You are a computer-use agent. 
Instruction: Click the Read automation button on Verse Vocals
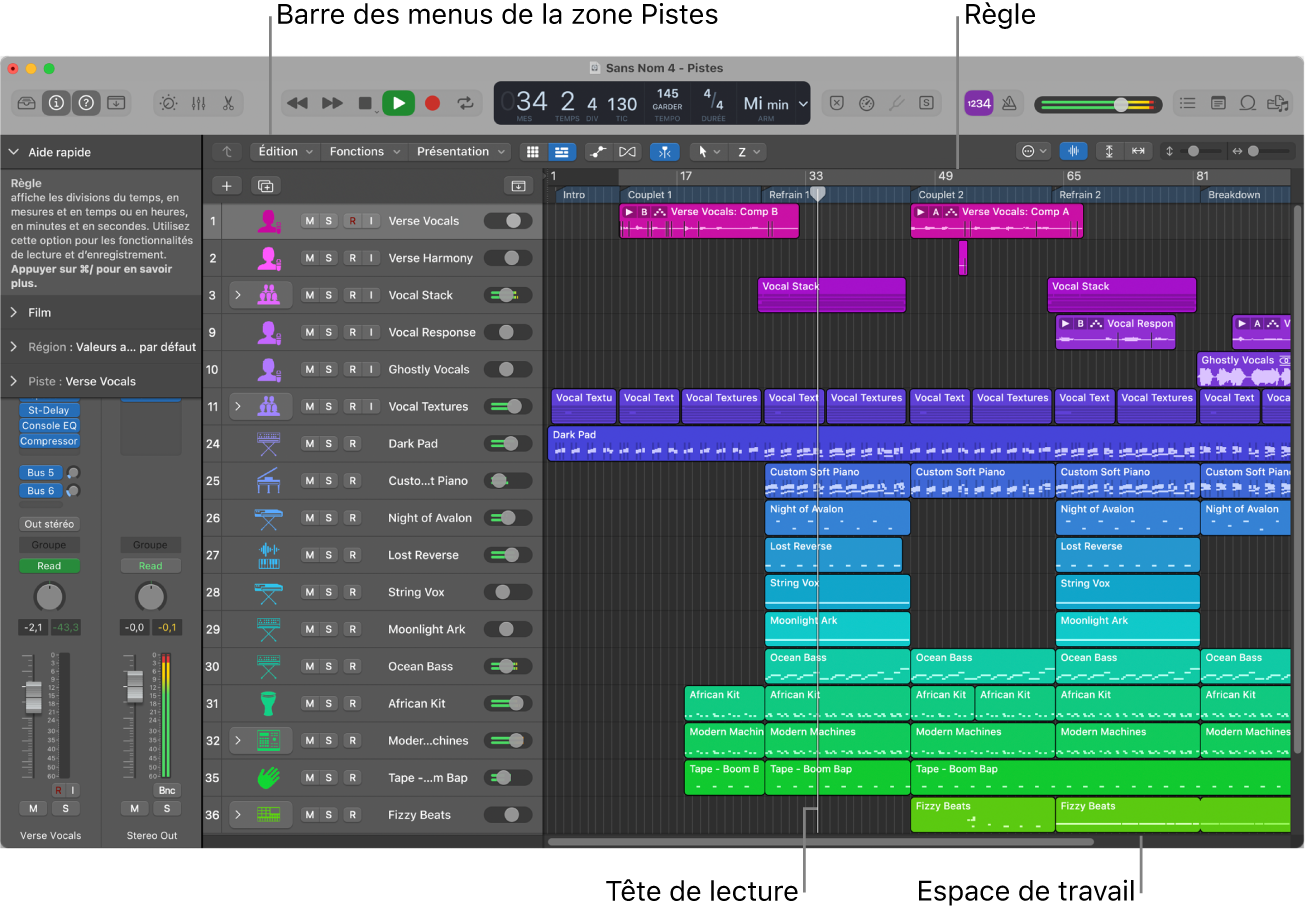(x=49, y=566)
